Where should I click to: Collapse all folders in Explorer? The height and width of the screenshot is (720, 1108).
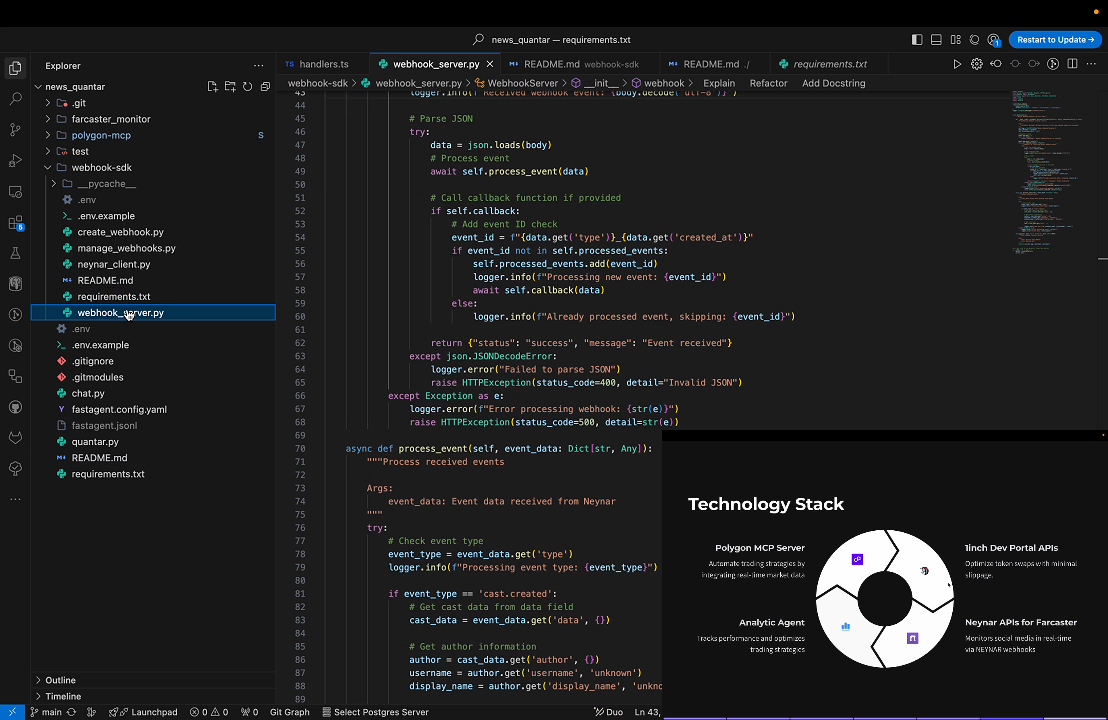pyautogui.click(x=265, y=86)
